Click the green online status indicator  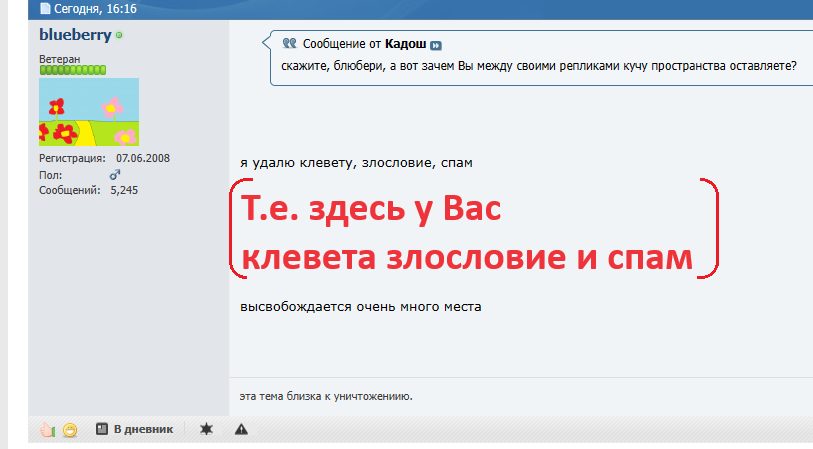119,35
